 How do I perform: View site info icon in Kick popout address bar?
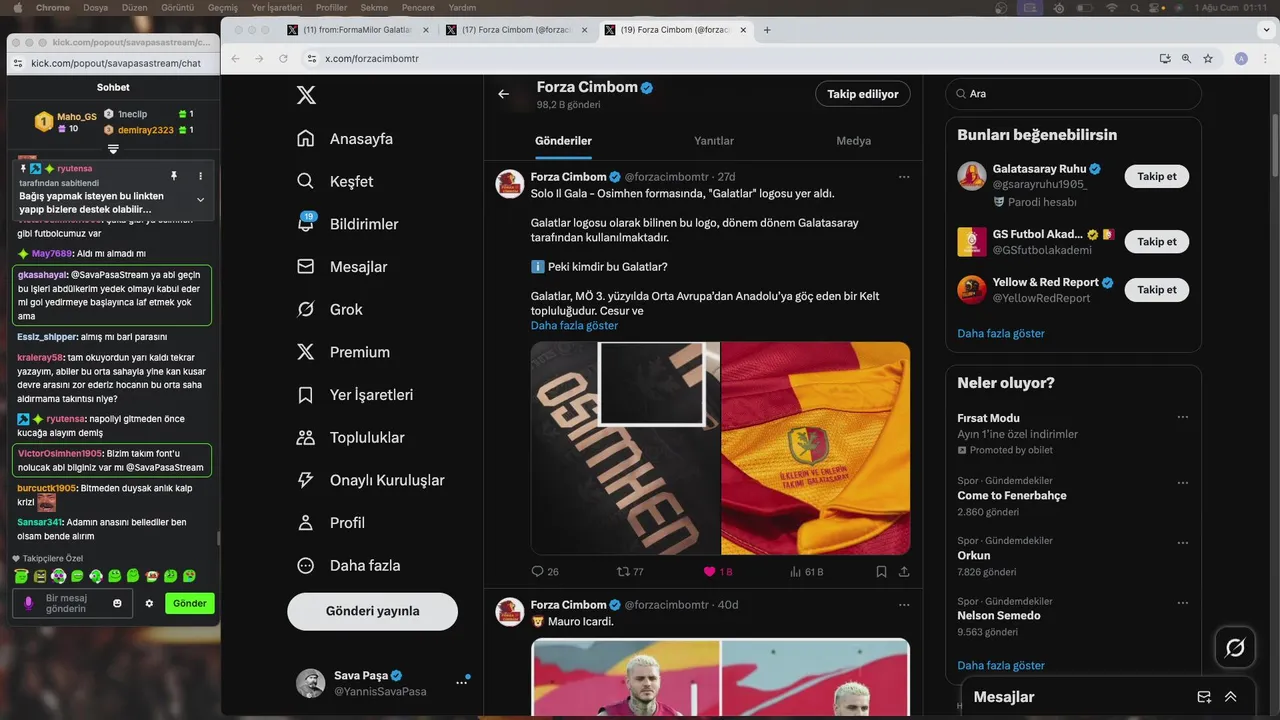18,63
